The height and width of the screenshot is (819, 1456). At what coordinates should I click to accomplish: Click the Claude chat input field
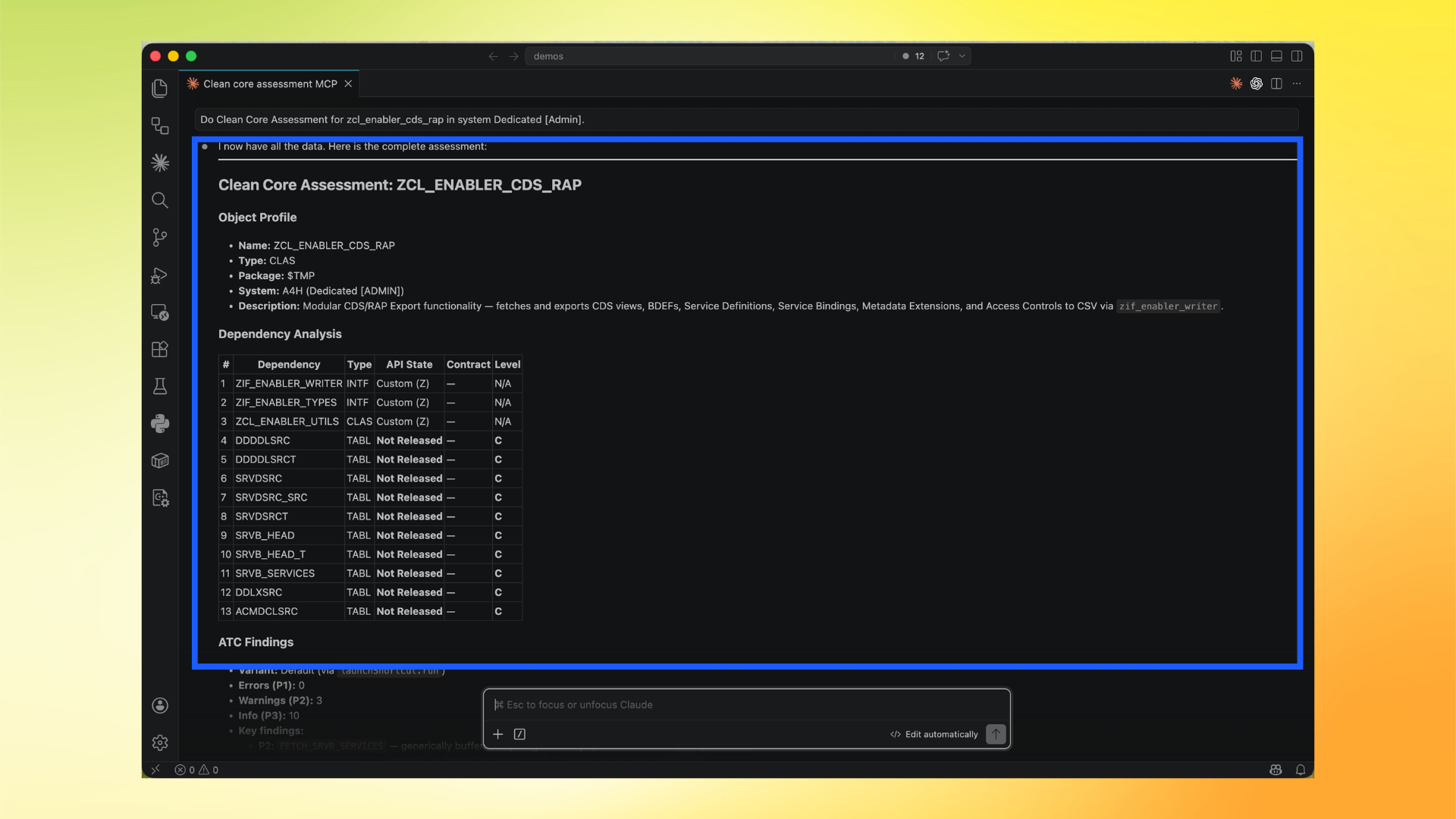coord(747,704)
